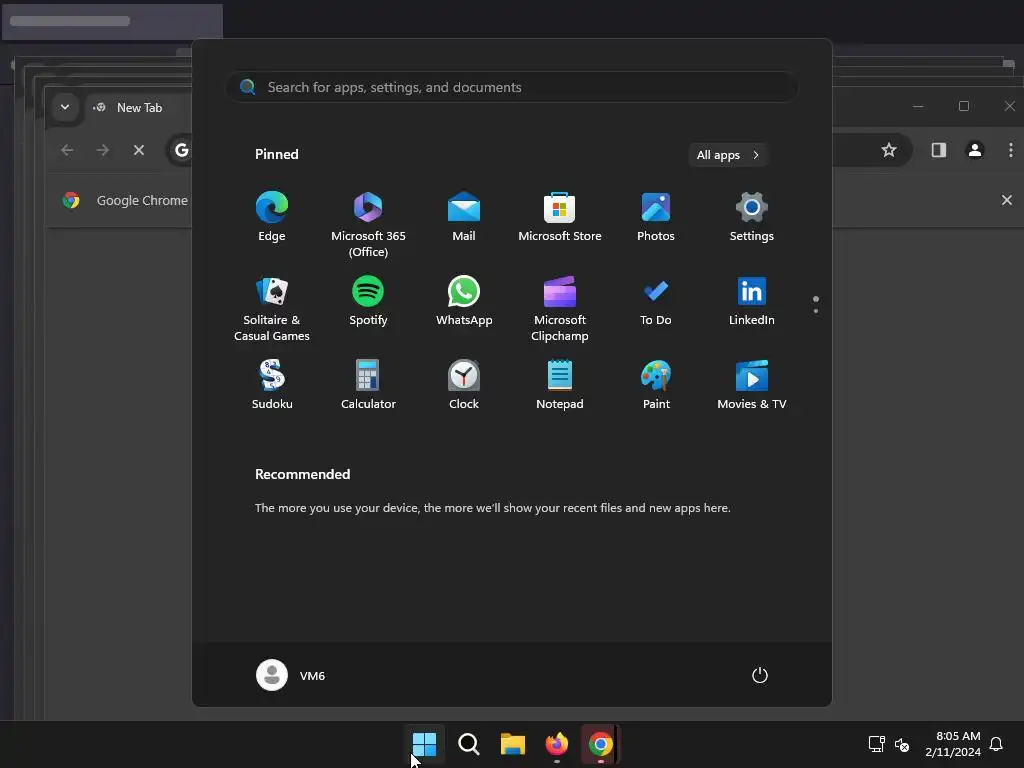Image resolution: width=1024 pixels, height=768 pixels.
Task: Click Chrome forward arrow button
Action: (x=103, y=150)
